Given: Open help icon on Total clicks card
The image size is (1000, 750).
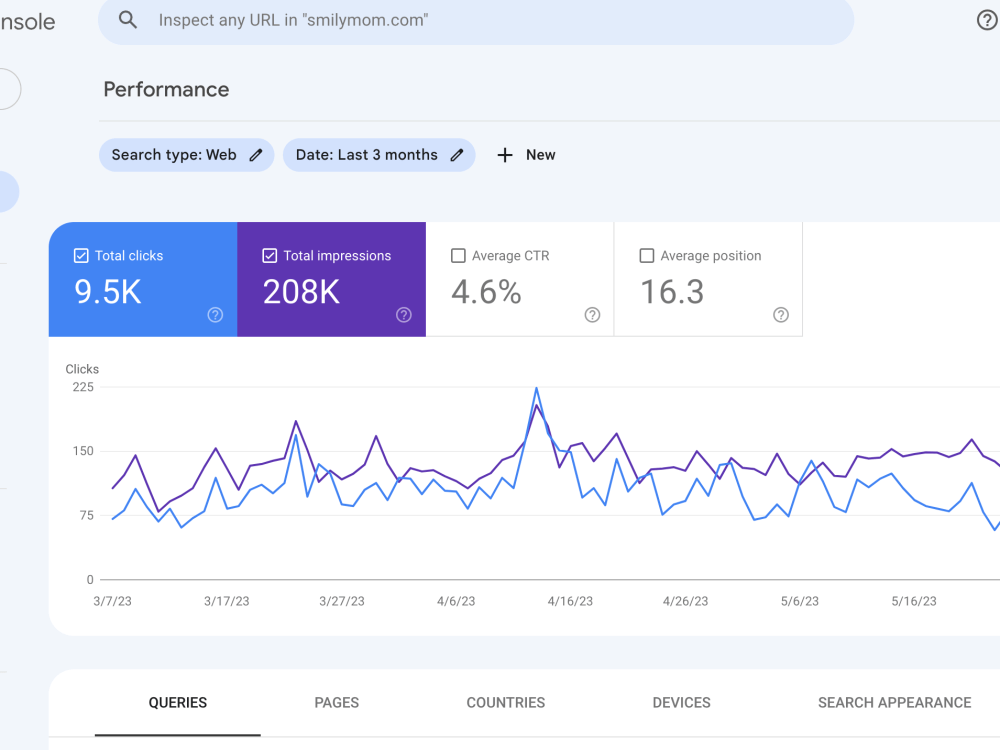Looking at the screenshot, I should [216, 314].
